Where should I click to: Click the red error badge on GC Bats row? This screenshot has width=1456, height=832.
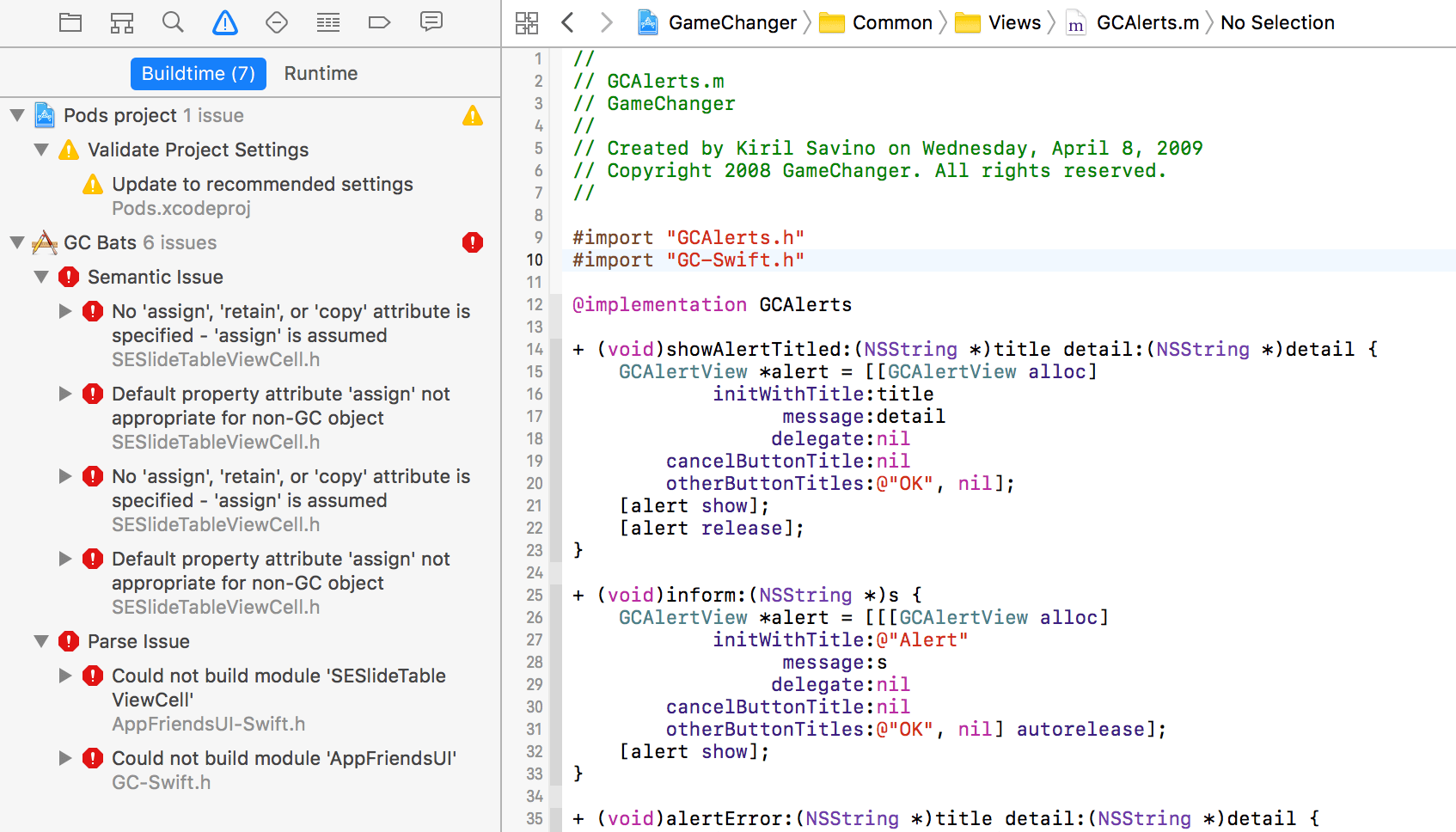click(472, 242)
